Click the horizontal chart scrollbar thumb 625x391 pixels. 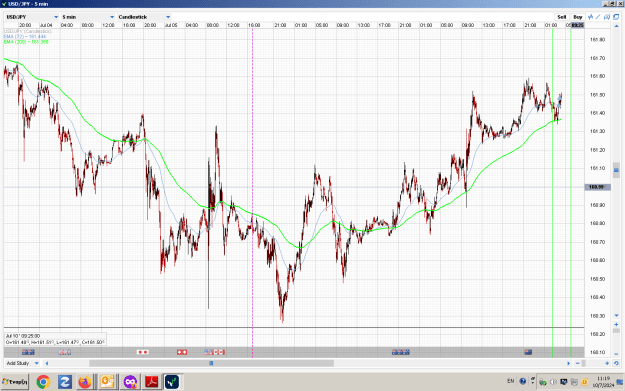[211, 363]
